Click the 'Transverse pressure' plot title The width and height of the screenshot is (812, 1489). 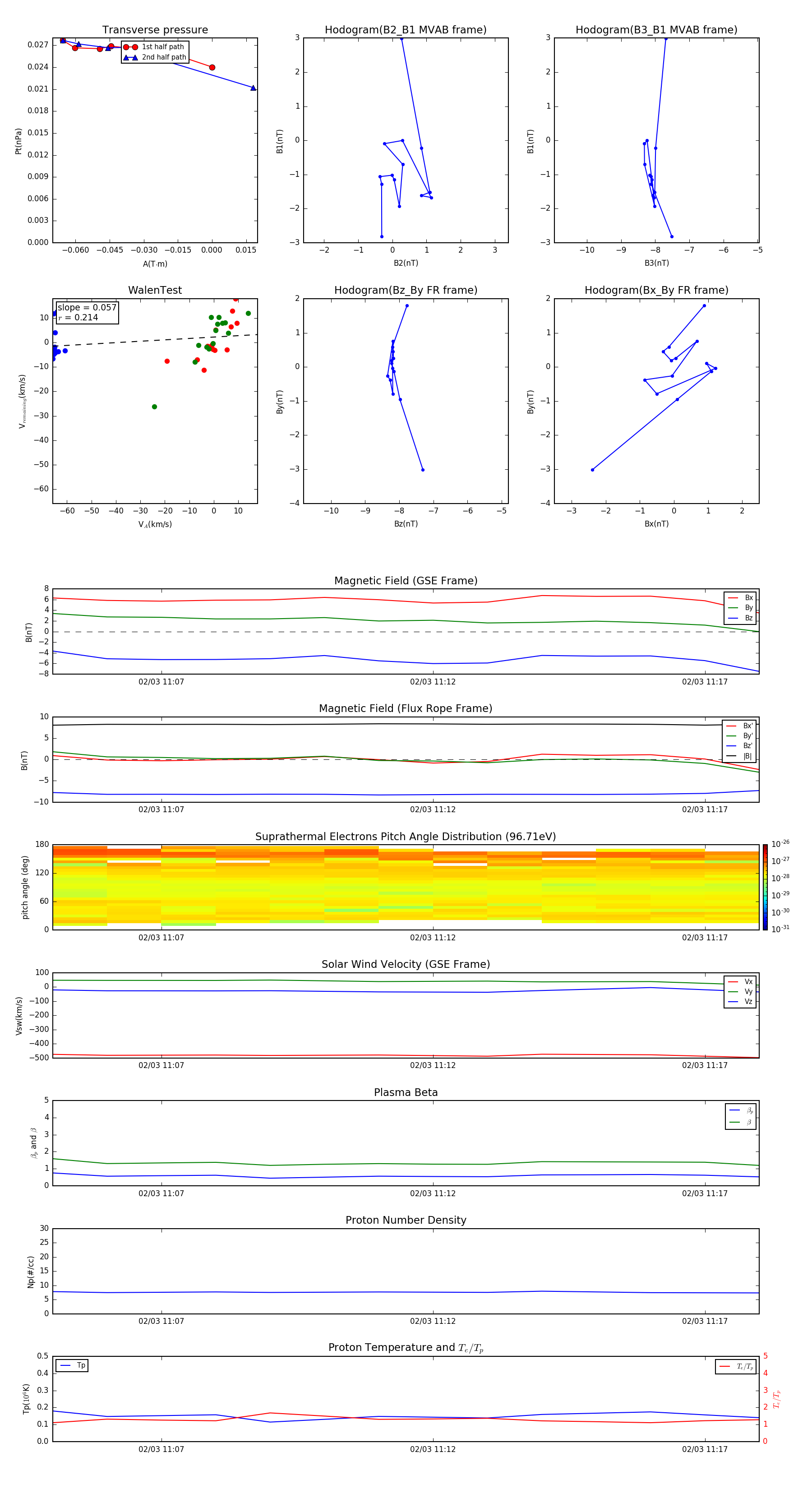pyautogui.click(x=155, y=30)
